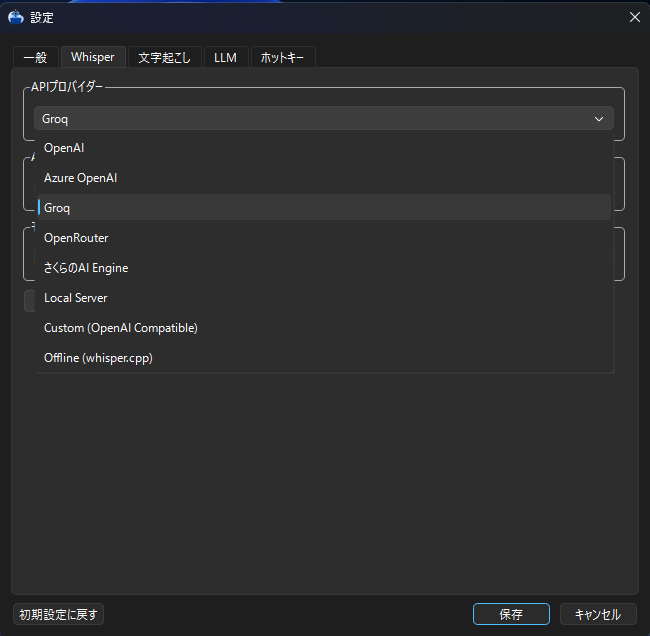Screen dimensions: 650x636
Task: Click the 初期設定に戻す reset button
Action: coord(60,614)
